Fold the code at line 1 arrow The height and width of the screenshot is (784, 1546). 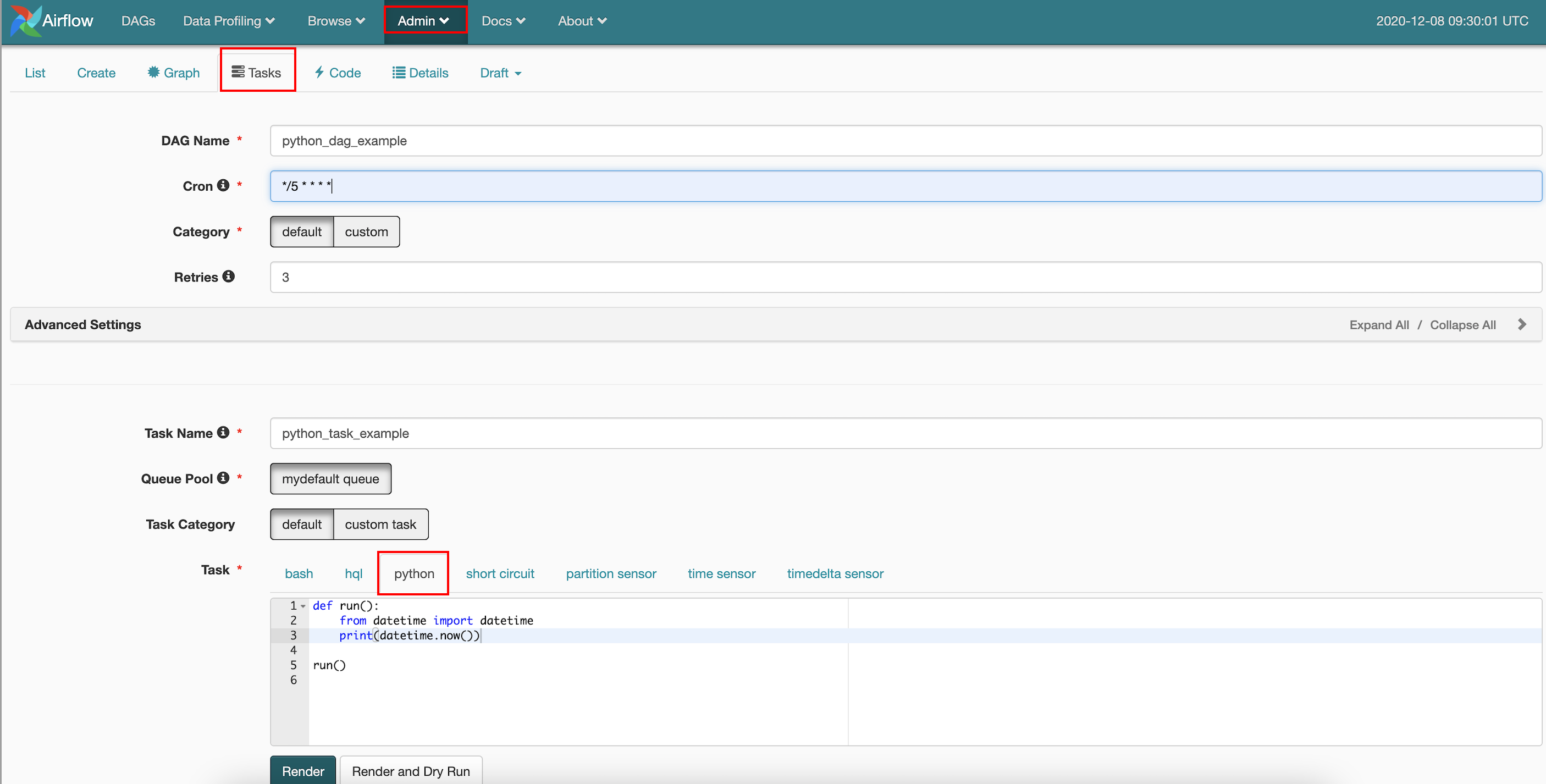point(303,606)
